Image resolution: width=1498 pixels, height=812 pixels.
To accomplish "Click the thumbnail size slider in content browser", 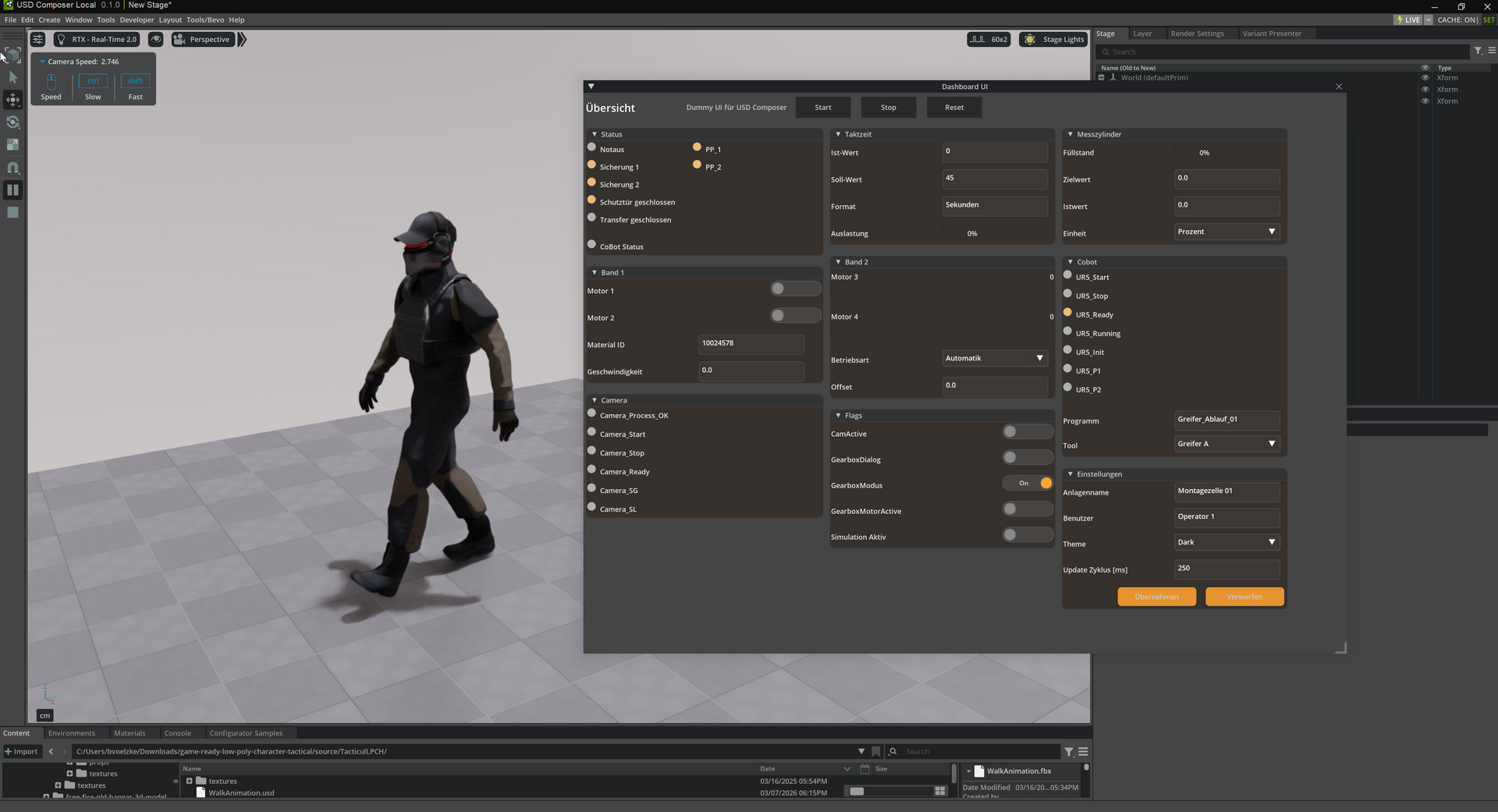I will [x=889, y=791].
